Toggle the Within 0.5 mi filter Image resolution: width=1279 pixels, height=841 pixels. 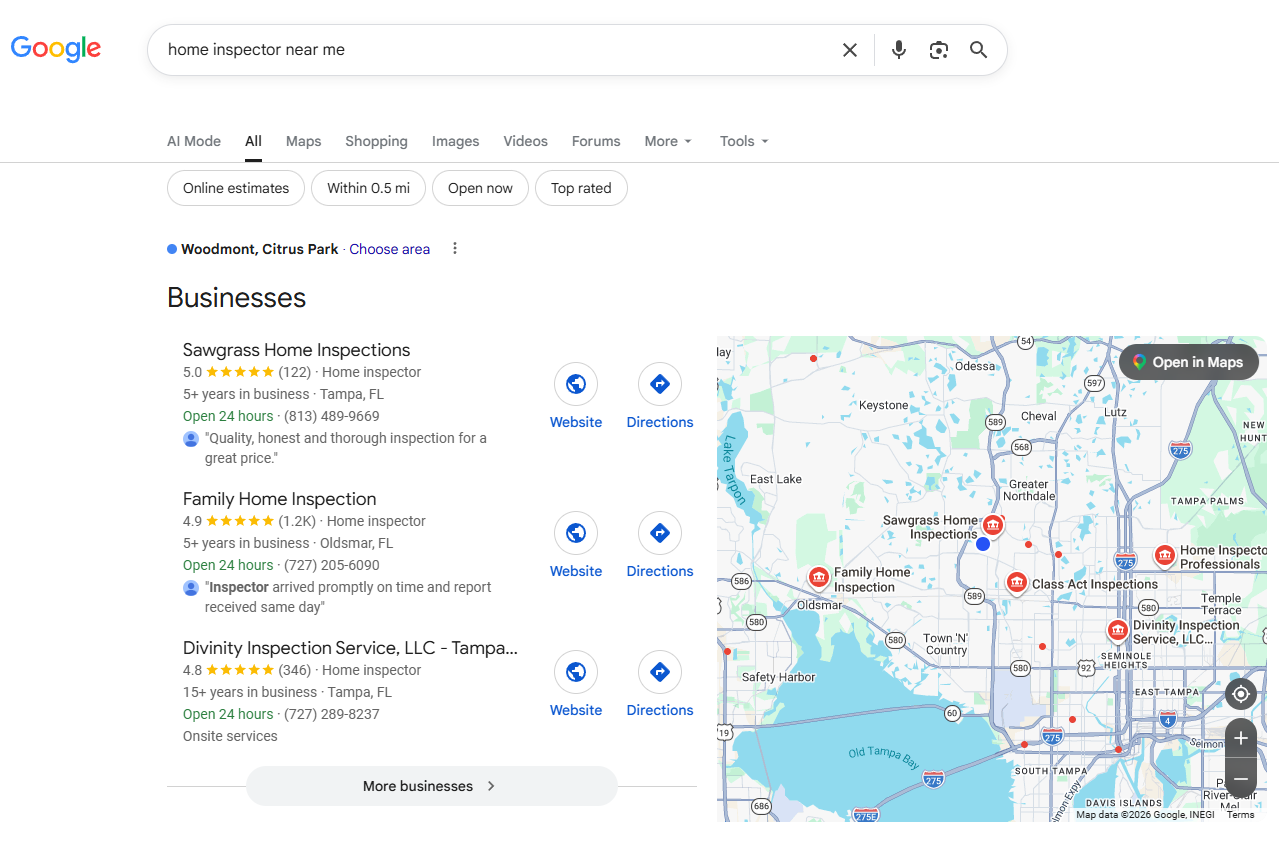coord(369,188)
